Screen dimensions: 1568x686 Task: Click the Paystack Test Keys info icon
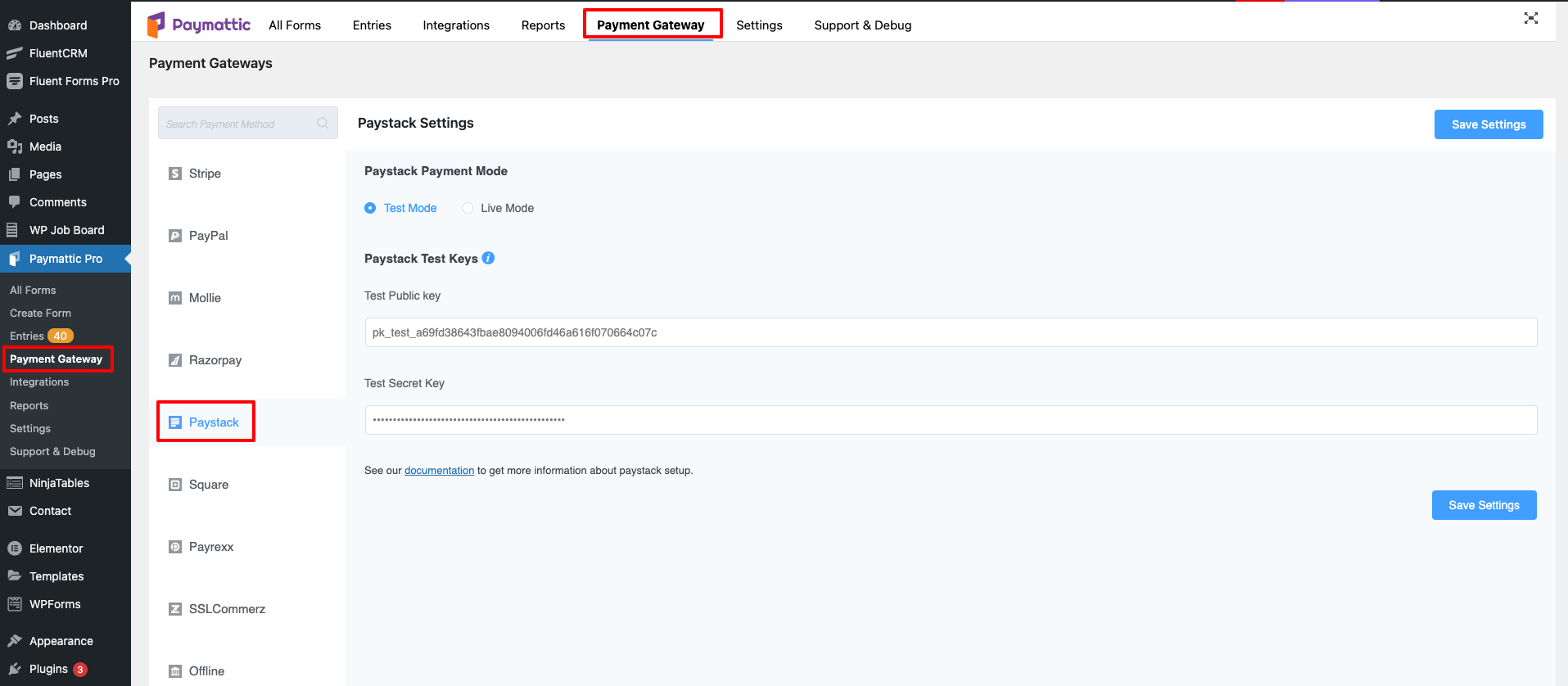point(488,258)
